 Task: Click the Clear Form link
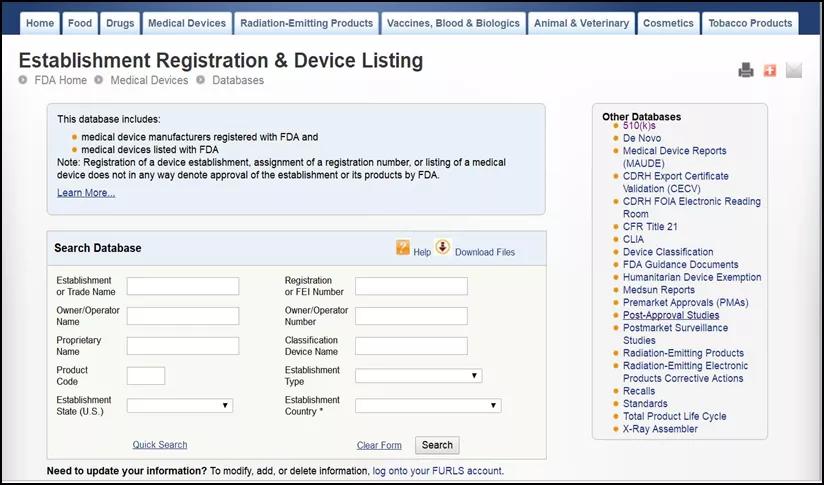click(x=379, y=445)
